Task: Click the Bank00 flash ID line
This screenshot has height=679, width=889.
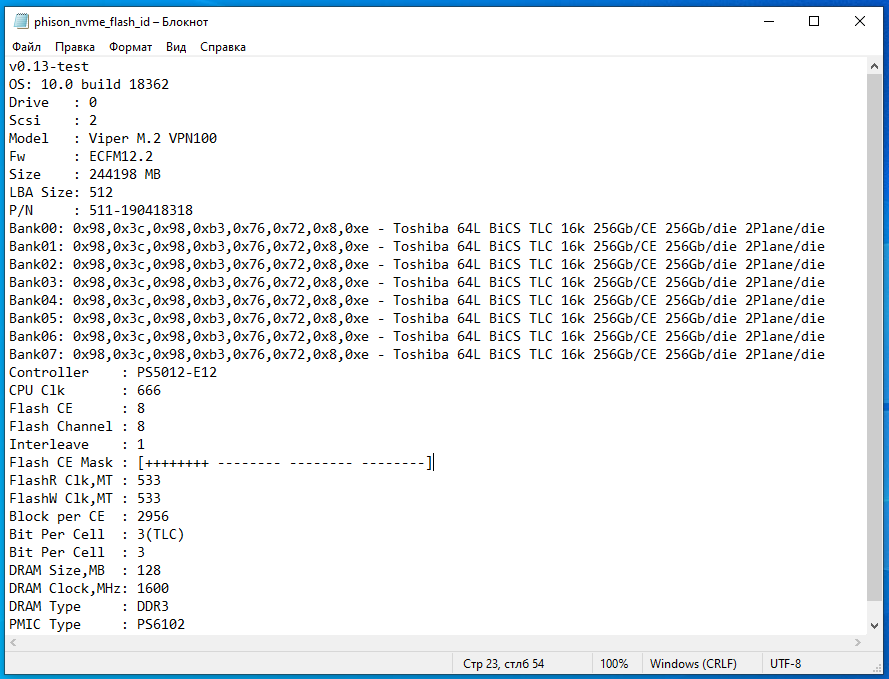Action: coord(417,228)
